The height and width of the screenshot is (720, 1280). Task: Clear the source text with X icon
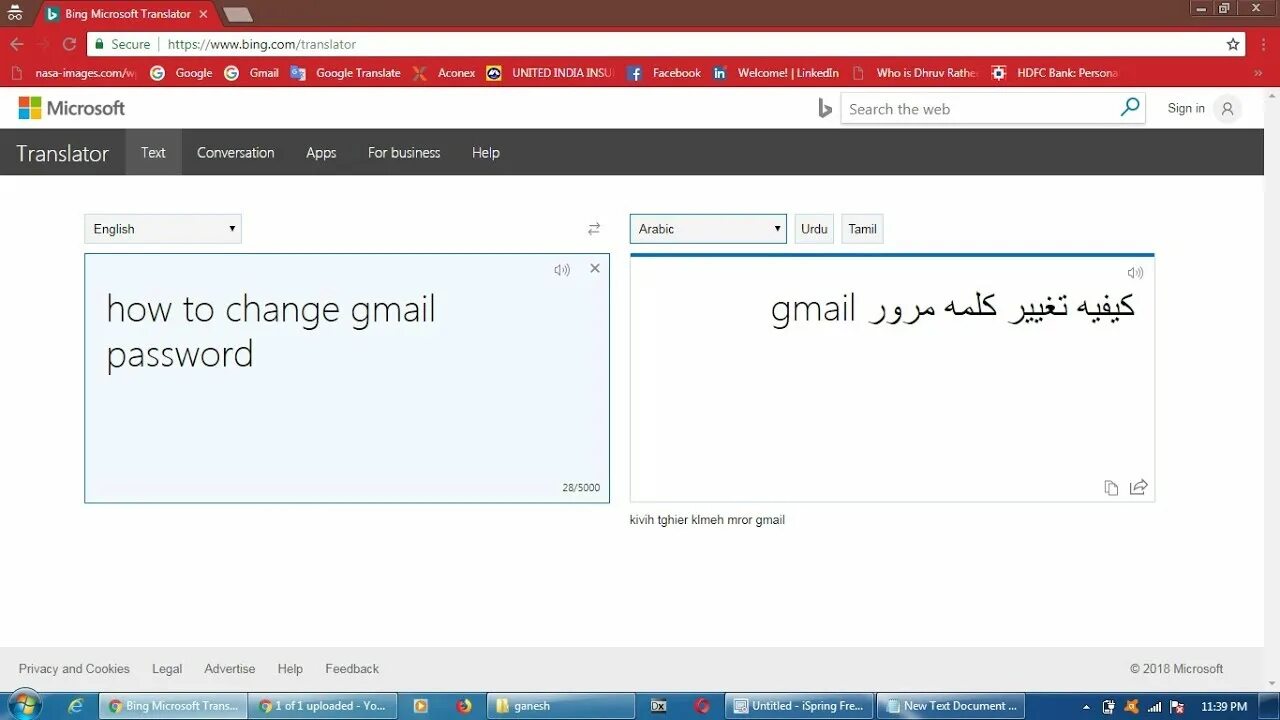(595, 268)
